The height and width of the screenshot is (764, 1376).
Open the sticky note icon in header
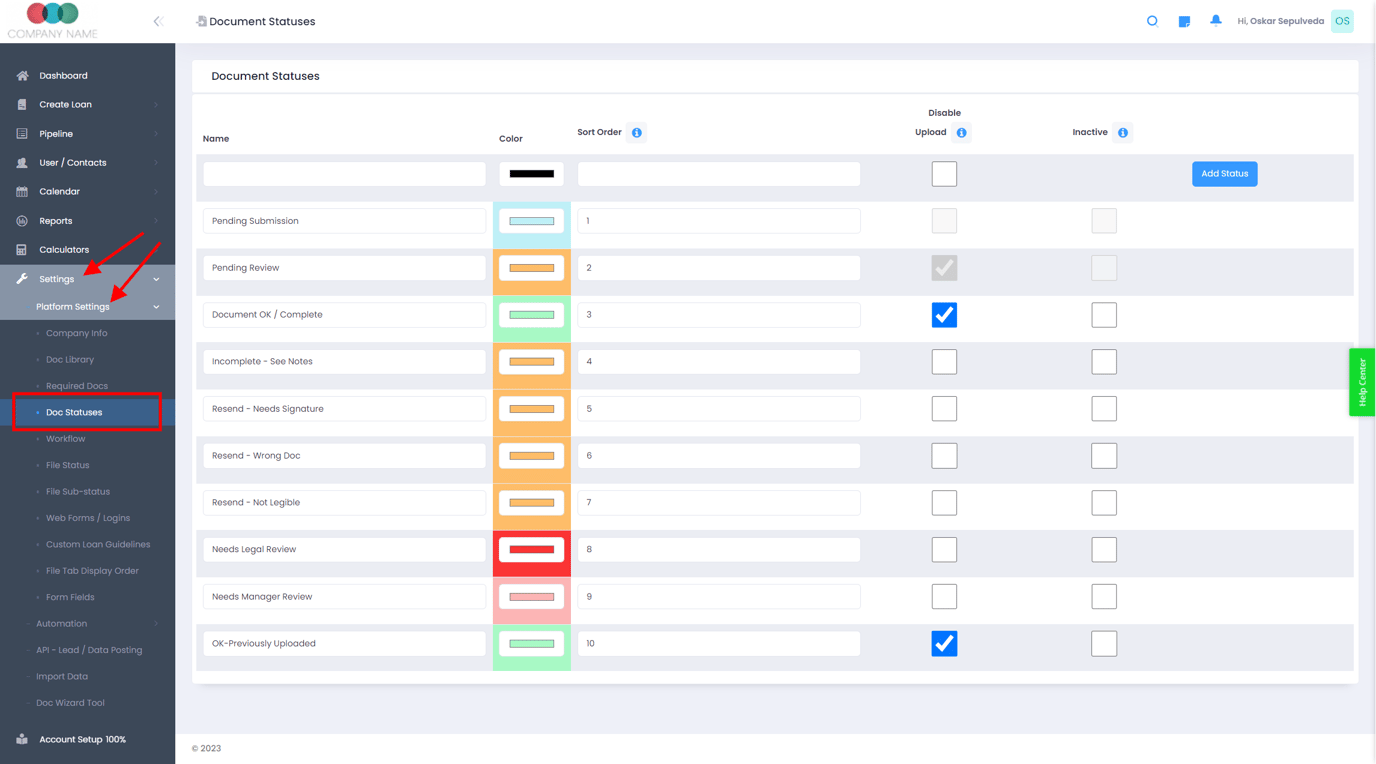pyautogui.click(x=1184, y=21)
